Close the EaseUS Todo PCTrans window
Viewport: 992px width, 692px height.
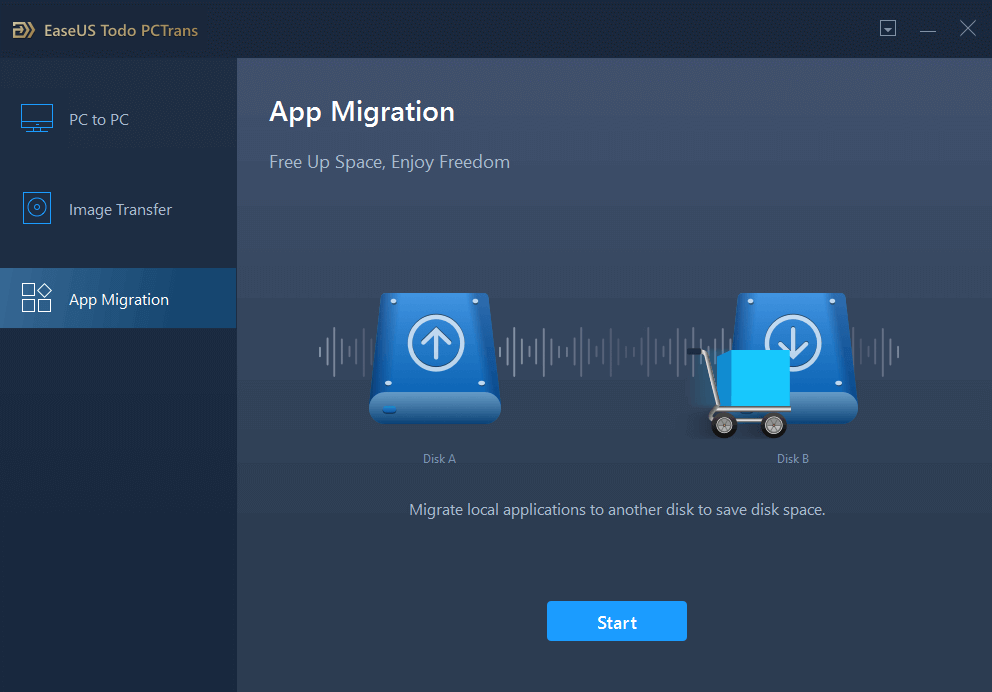pos(967,28)
